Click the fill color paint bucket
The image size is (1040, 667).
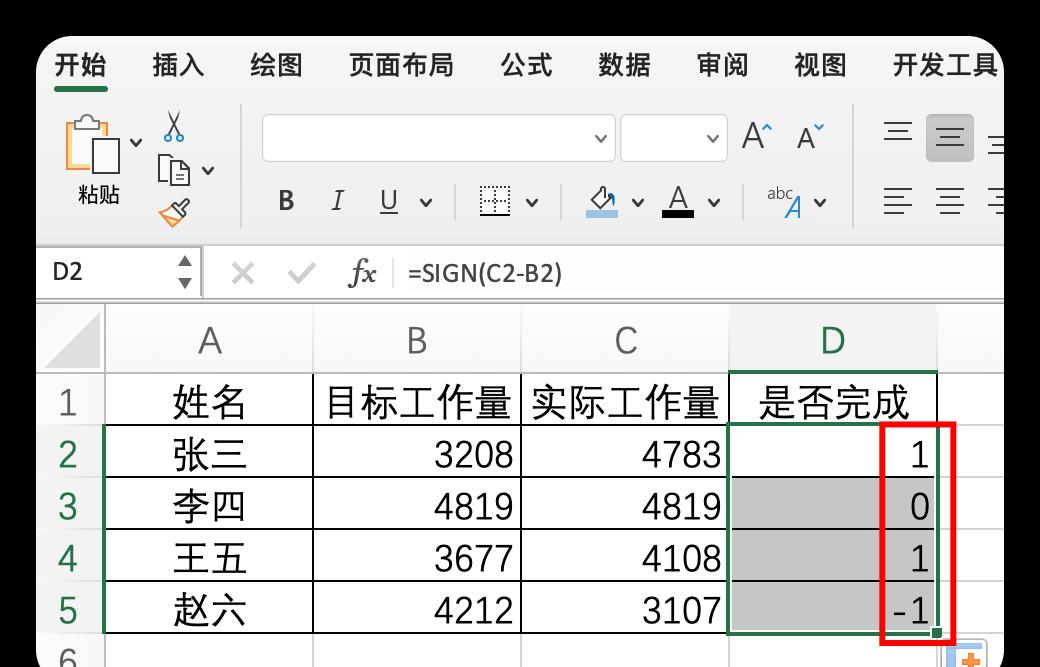point(602,201)
